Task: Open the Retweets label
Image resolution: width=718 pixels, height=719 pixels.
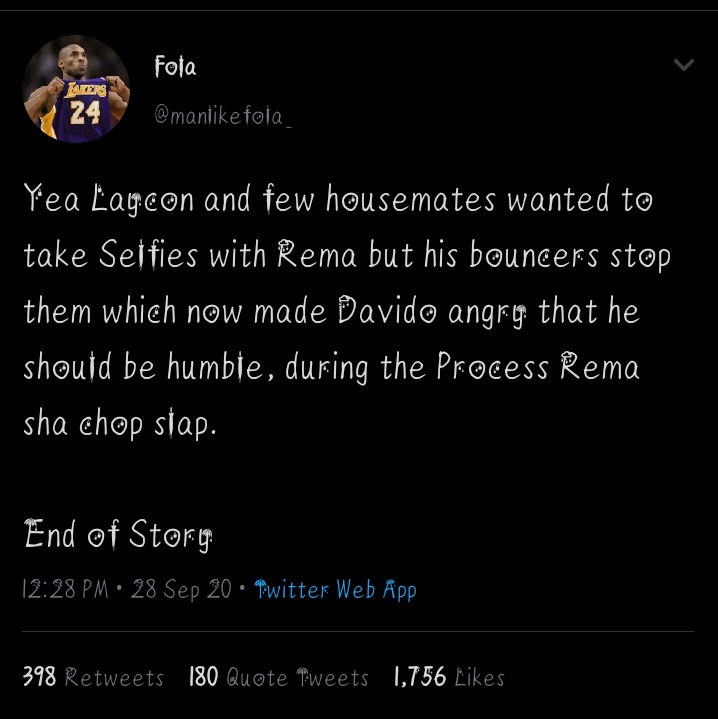Action: click(114, 677)
